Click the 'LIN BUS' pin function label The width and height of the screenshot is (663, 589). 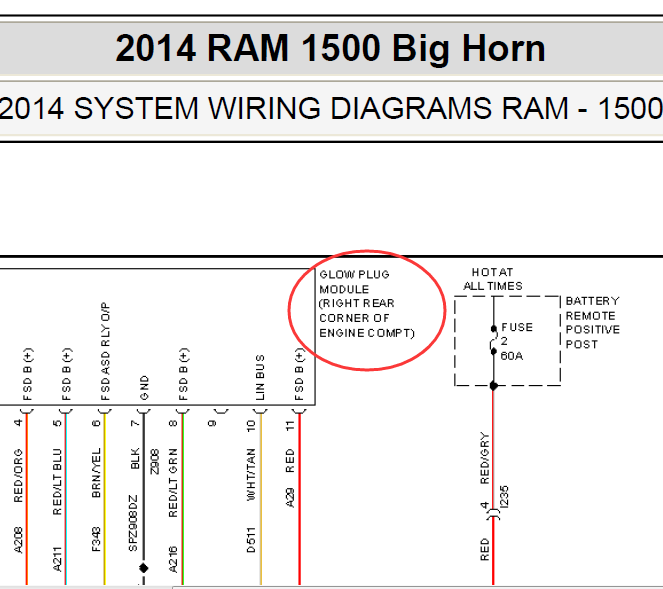coord(260,378)
